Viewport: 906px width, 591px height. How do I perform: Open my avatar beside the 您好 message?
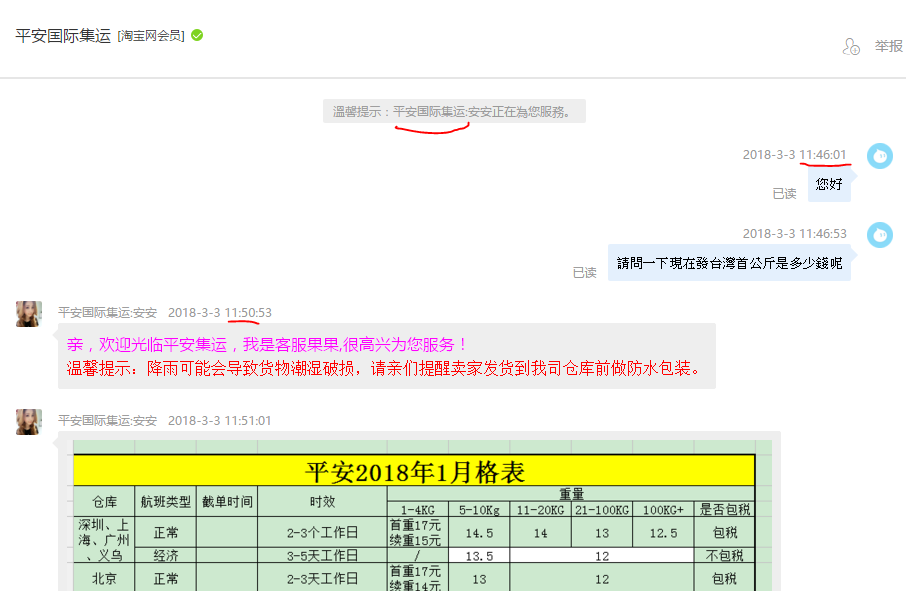(879, 156)
